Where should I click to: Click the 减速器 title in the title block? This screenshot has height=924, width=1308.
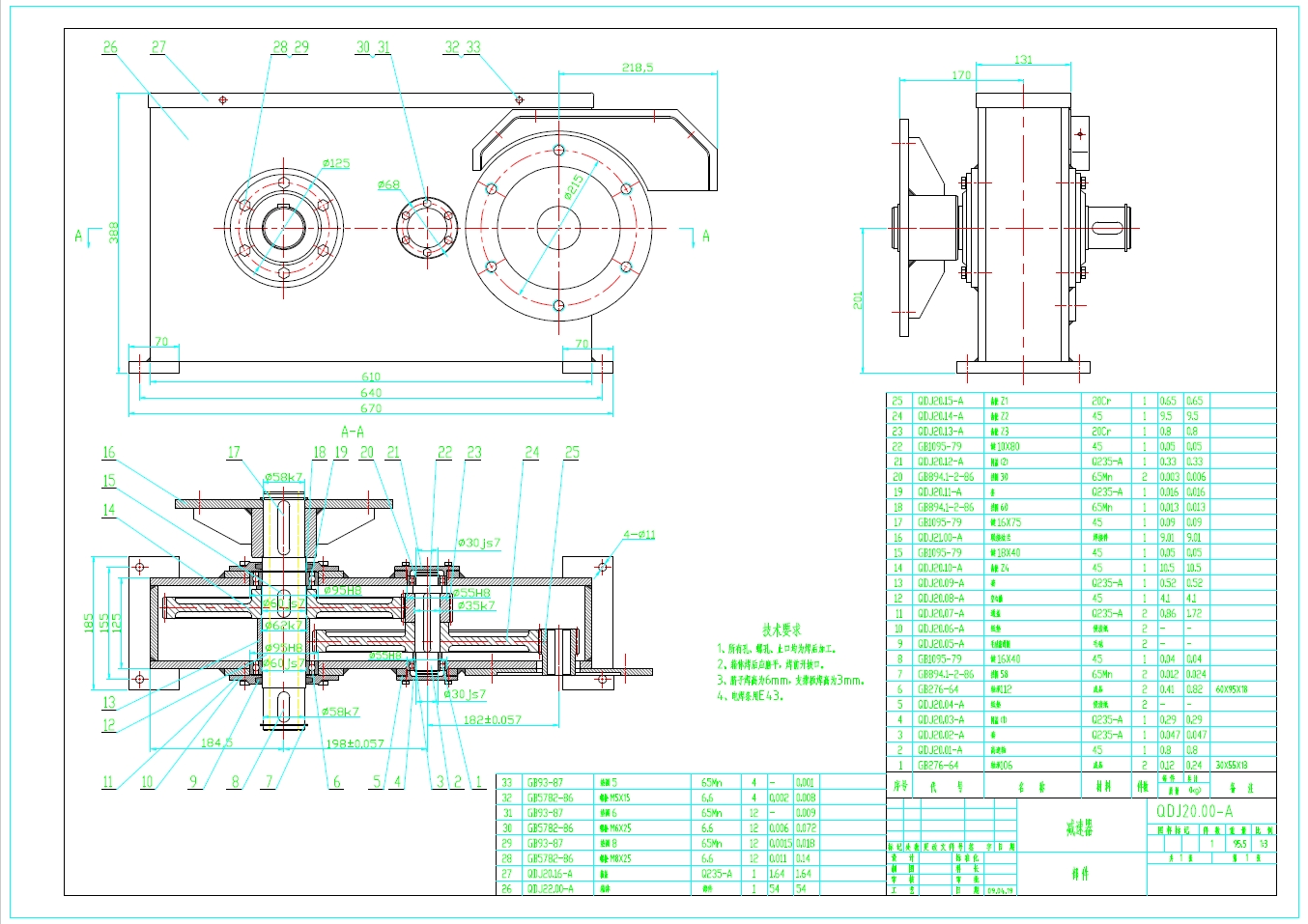tap(1079, 828)
